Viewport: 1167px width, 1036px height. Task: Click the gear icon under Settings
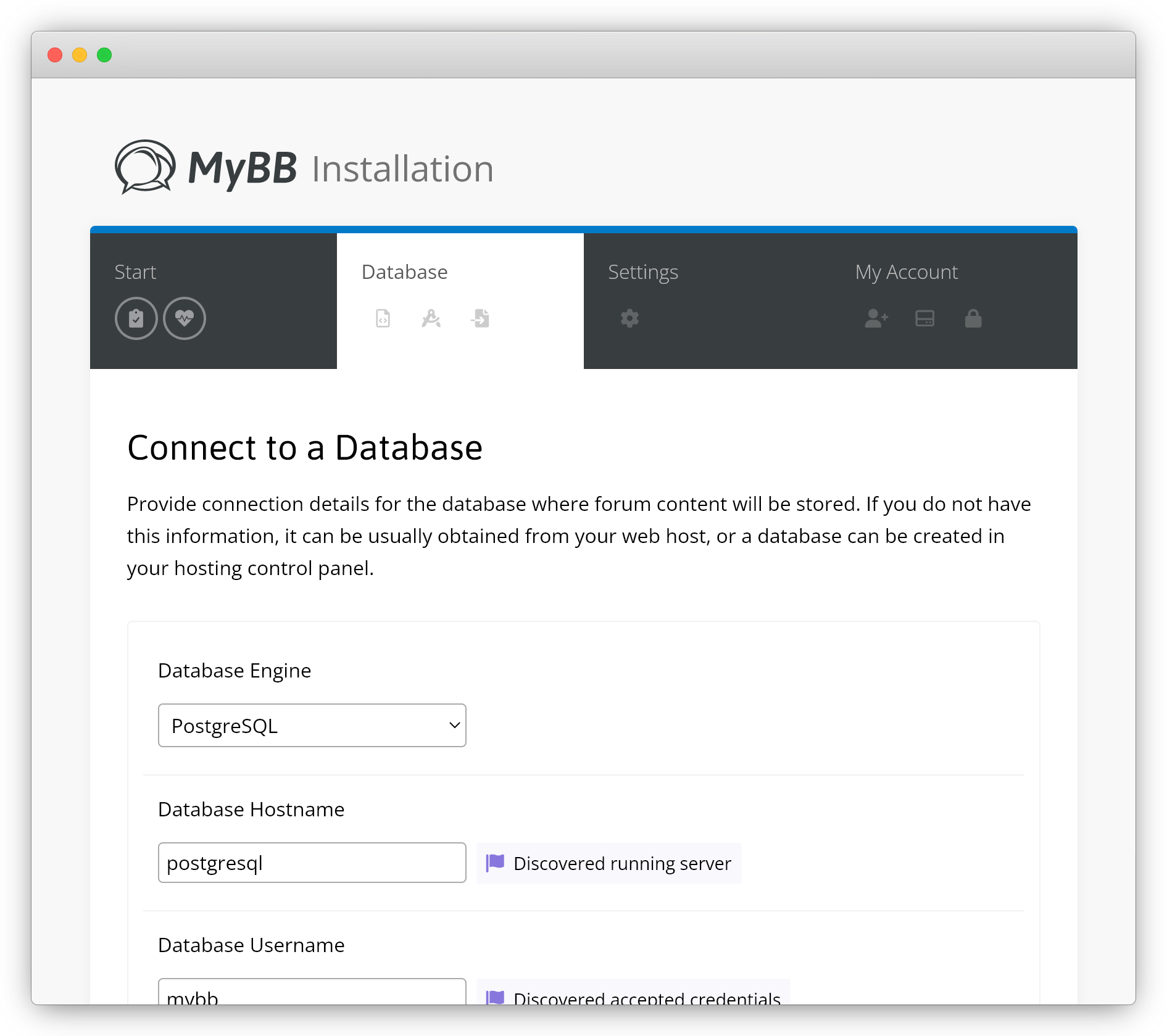629,318
